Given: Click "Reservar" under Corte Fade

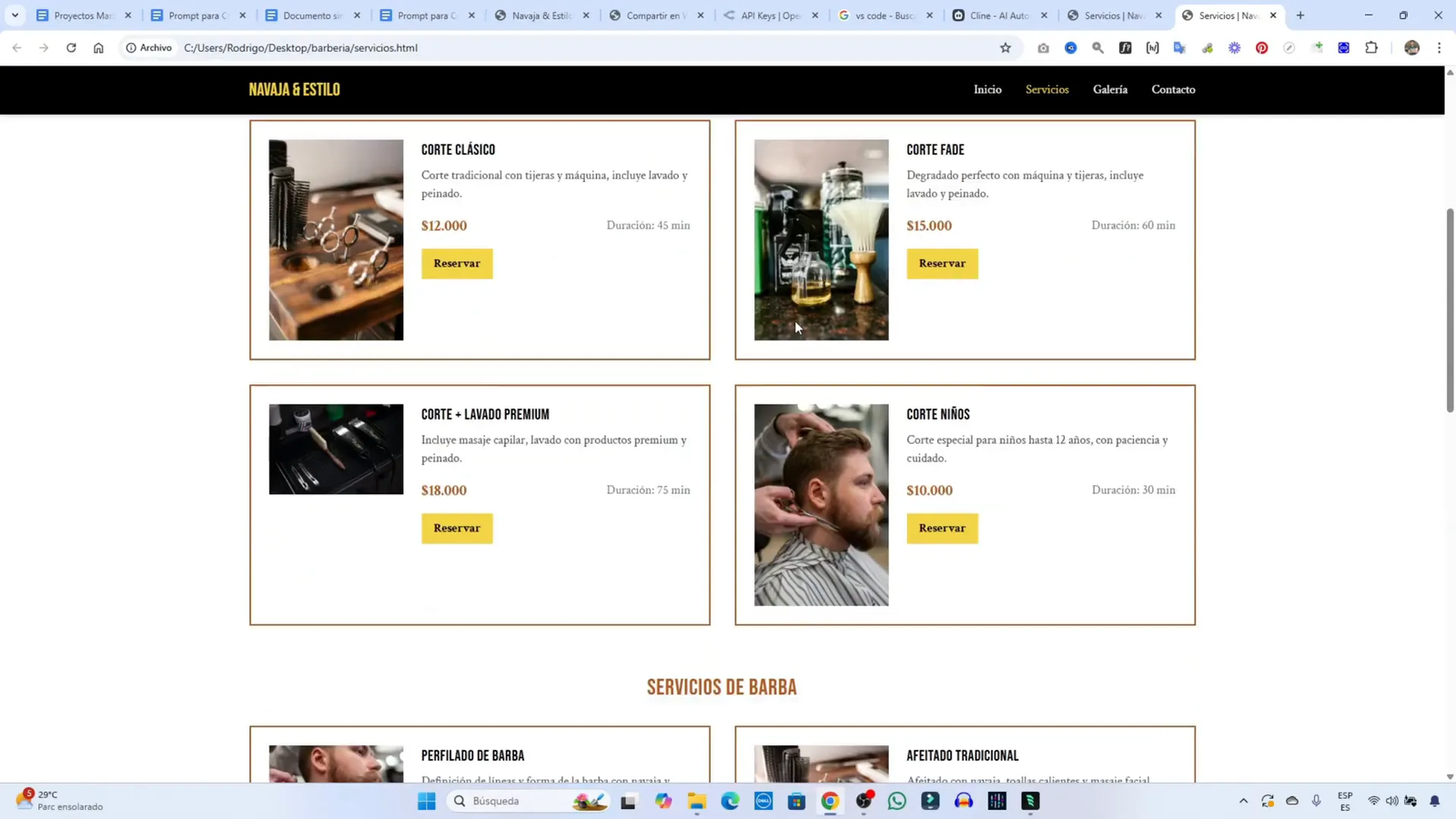Looking at the screenshot, I should coord(941,263).
